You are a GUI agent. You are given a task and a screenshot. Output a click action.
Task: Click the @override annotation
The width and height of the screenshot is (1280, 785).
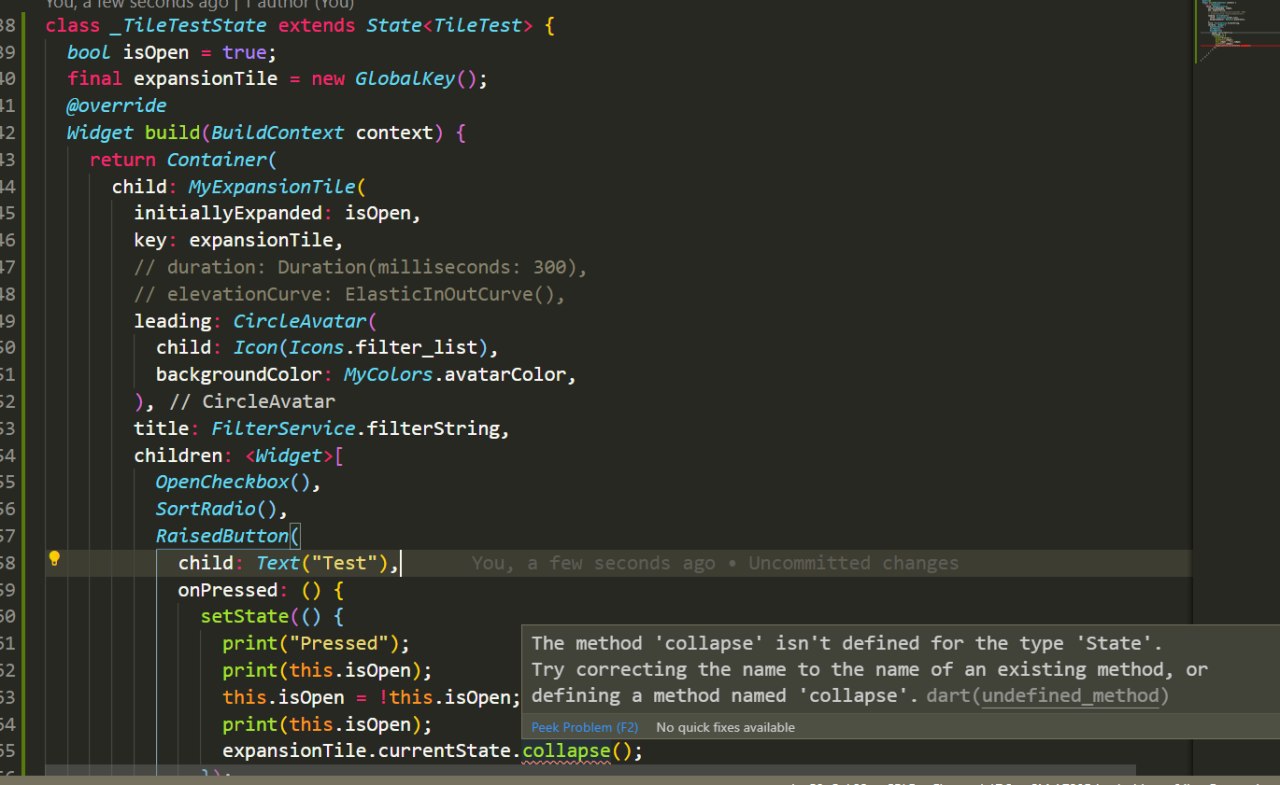point(117,105)
